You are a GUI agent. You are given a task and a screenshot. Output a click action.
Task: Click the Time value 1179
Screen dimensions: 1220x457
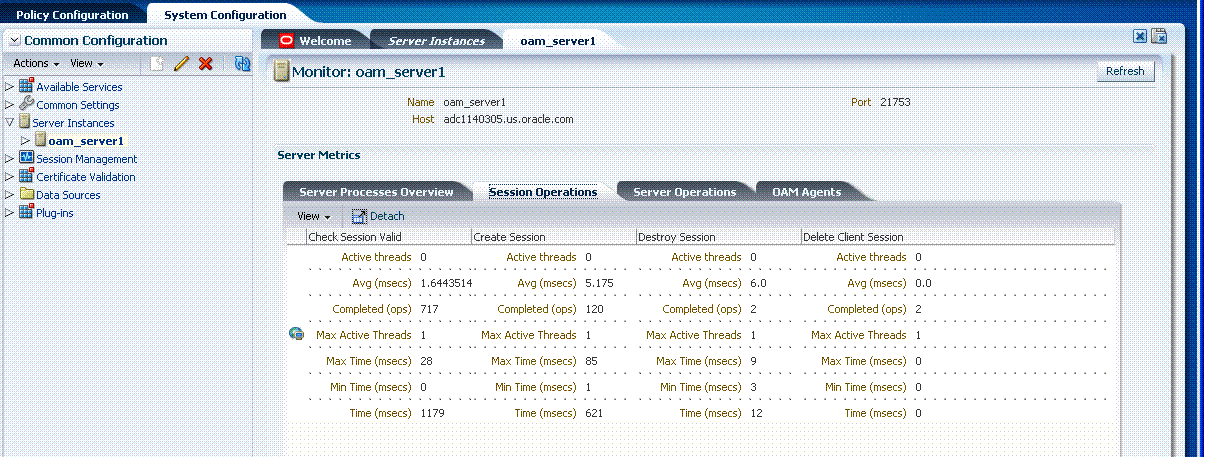(x=432, y=413)
